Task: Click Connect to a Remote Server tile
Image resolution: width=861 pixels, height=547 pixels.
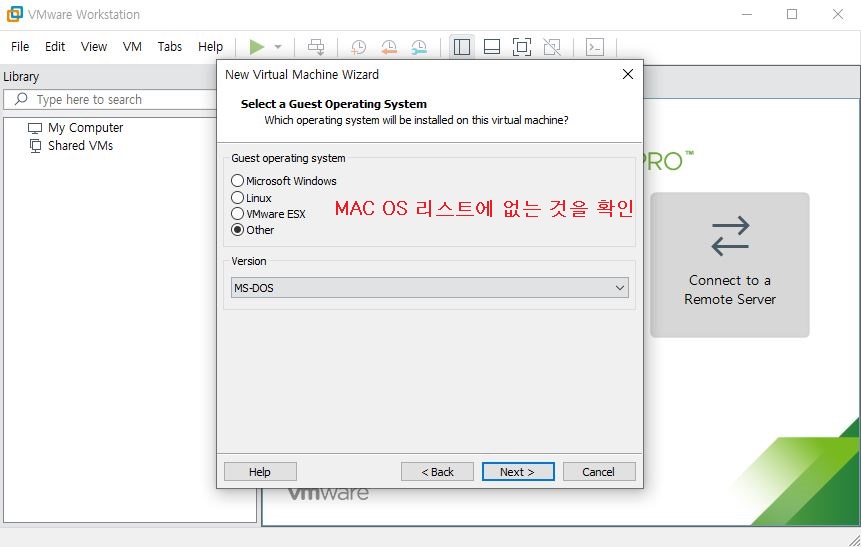Action: pyautogui.click(x=730, y=265)
